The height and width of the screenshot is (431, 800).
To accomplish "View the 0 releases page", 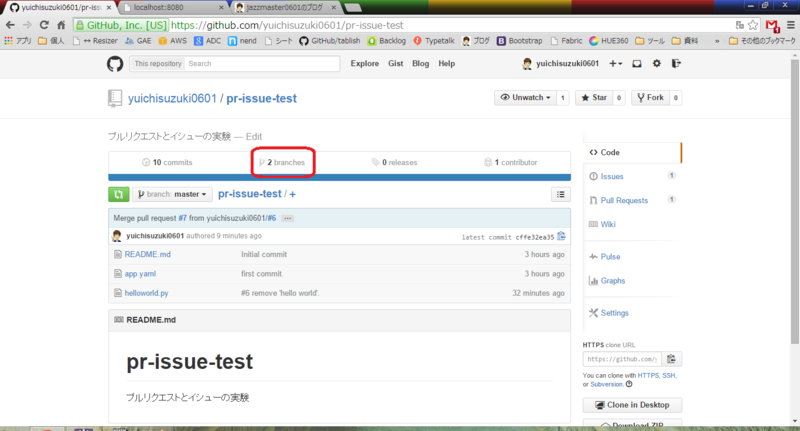I will point(394,162).
